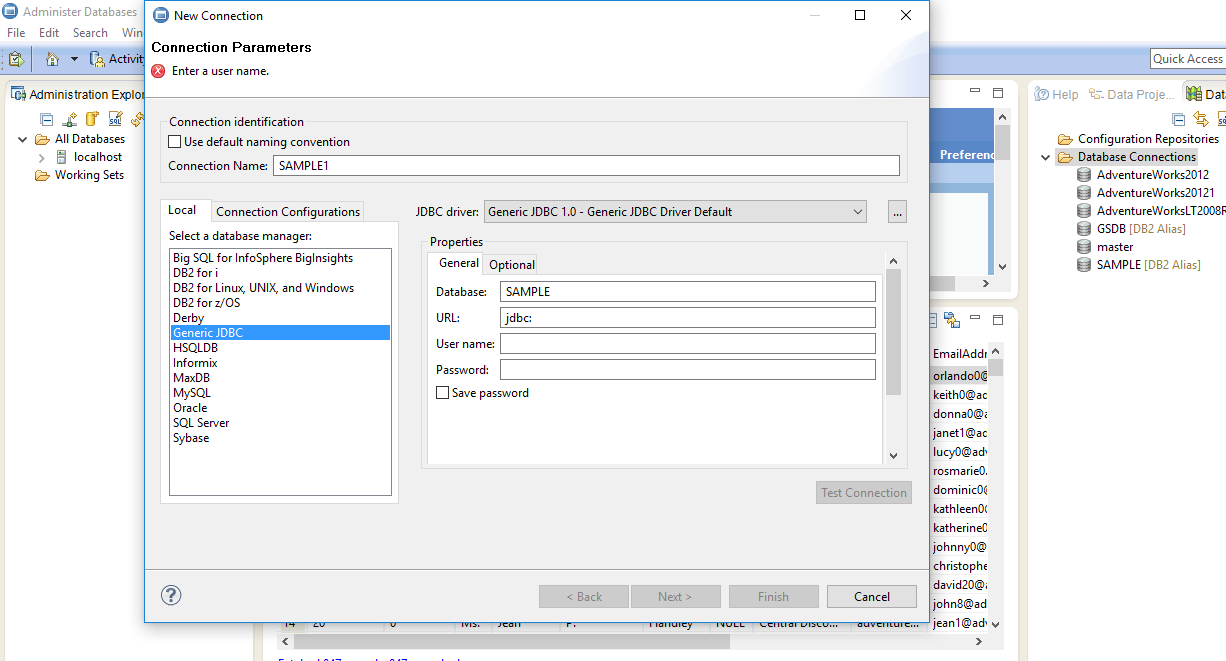Click the Cancel button
The image size is (1226, 661).
872,597
